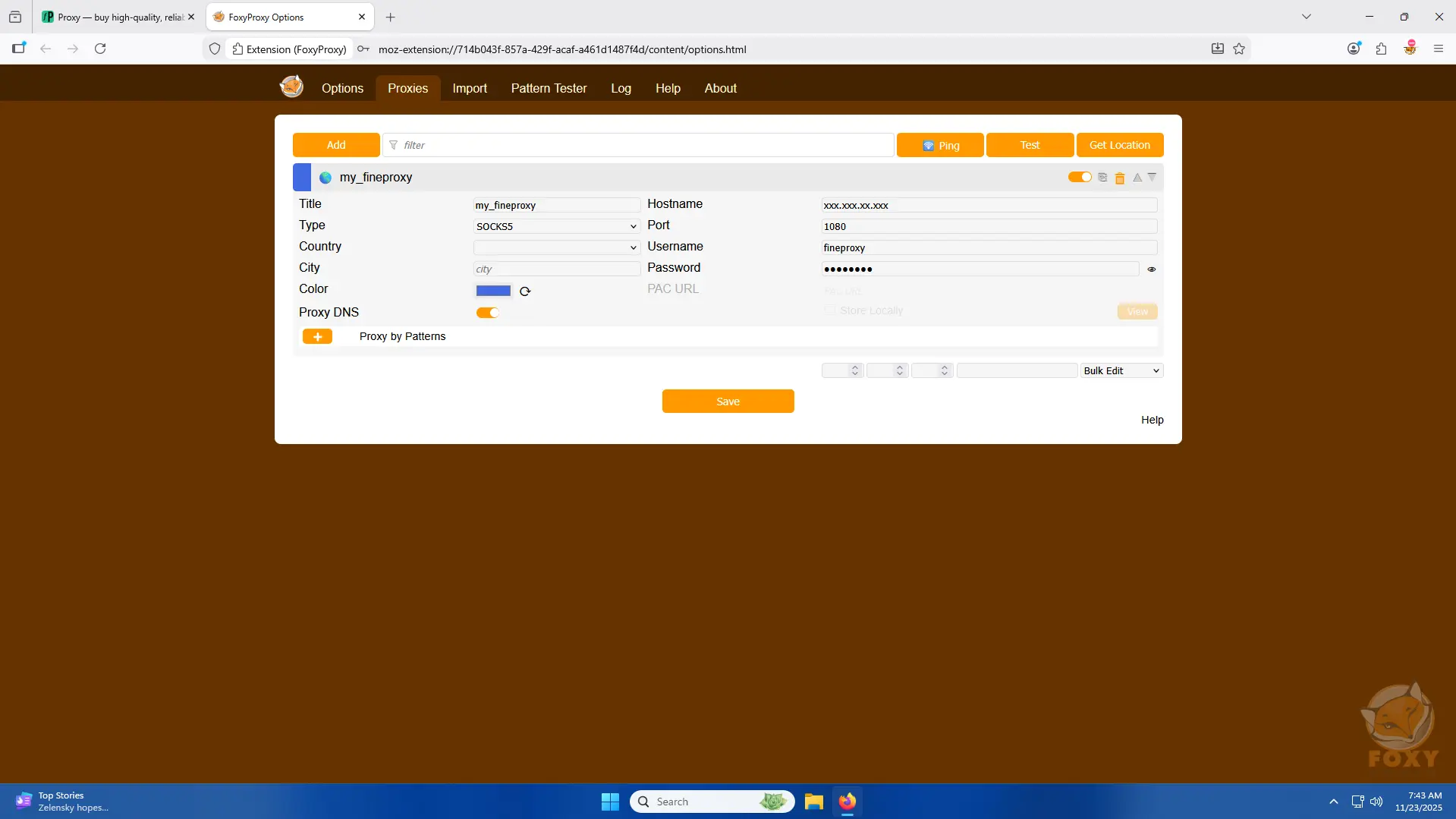The height and width of the screenshot is (819, 1456).
Task: Open the Help link below Save
Action: coord(1152,420)
